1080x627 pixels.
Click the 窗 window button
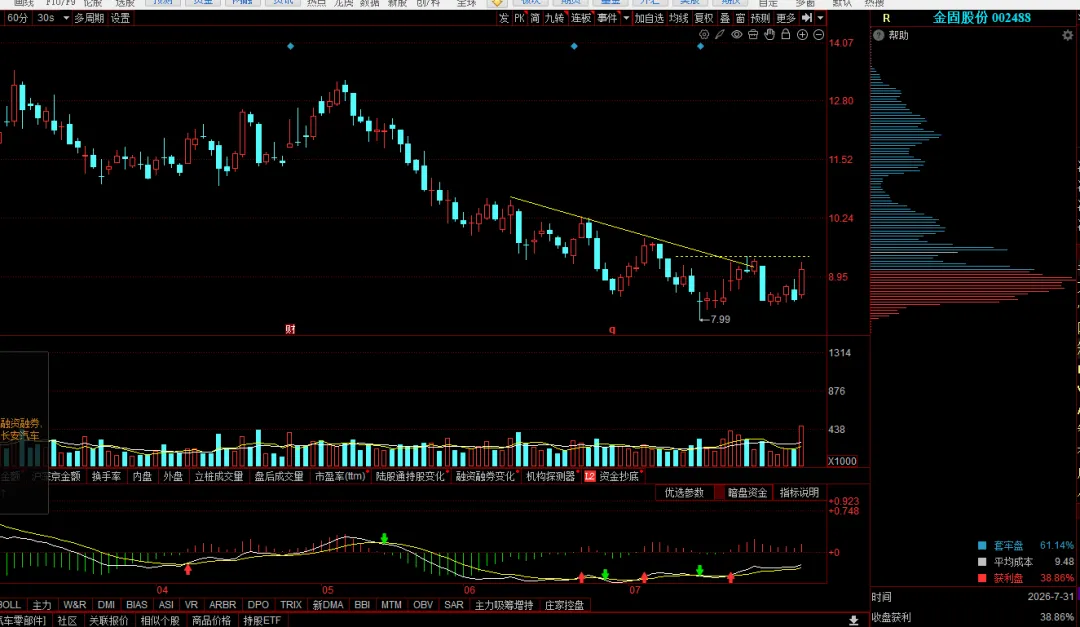(740, 18)
